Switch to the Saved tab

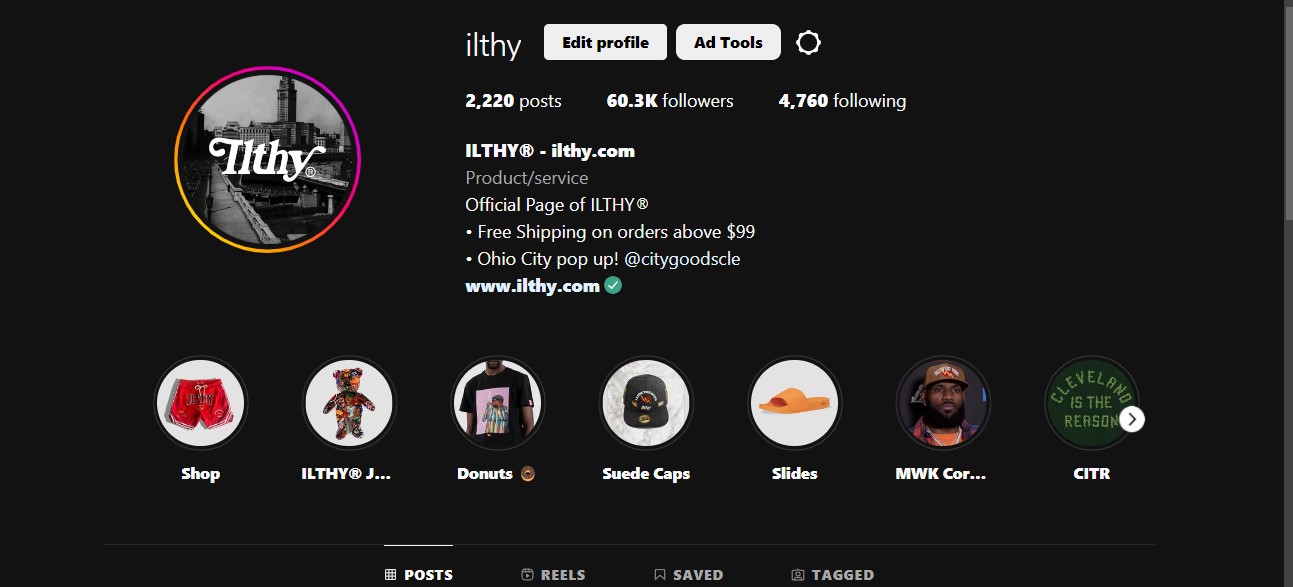tap(688, 575)
